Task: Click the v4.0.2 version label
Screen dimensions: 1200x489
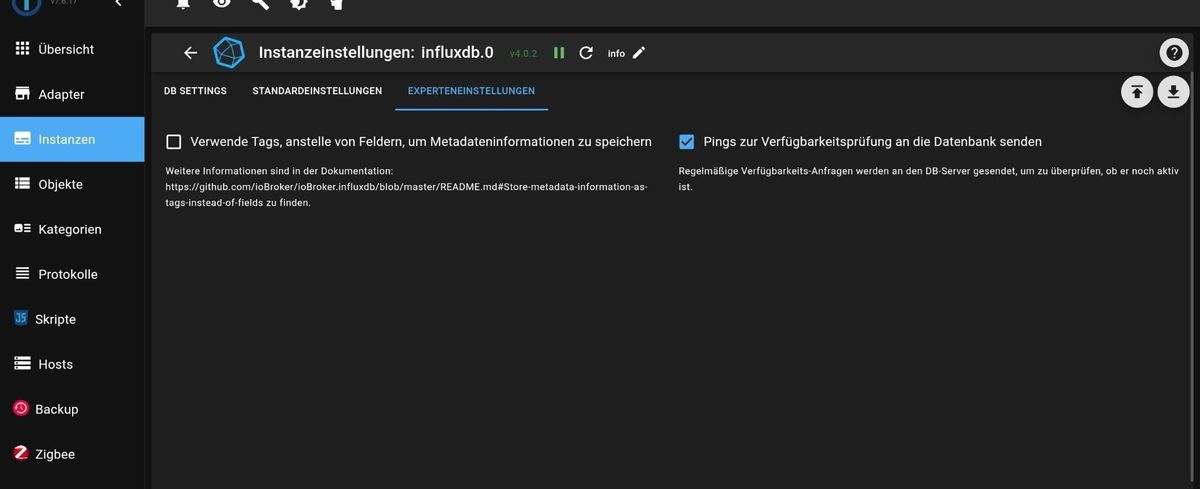Action: (523, 54)
